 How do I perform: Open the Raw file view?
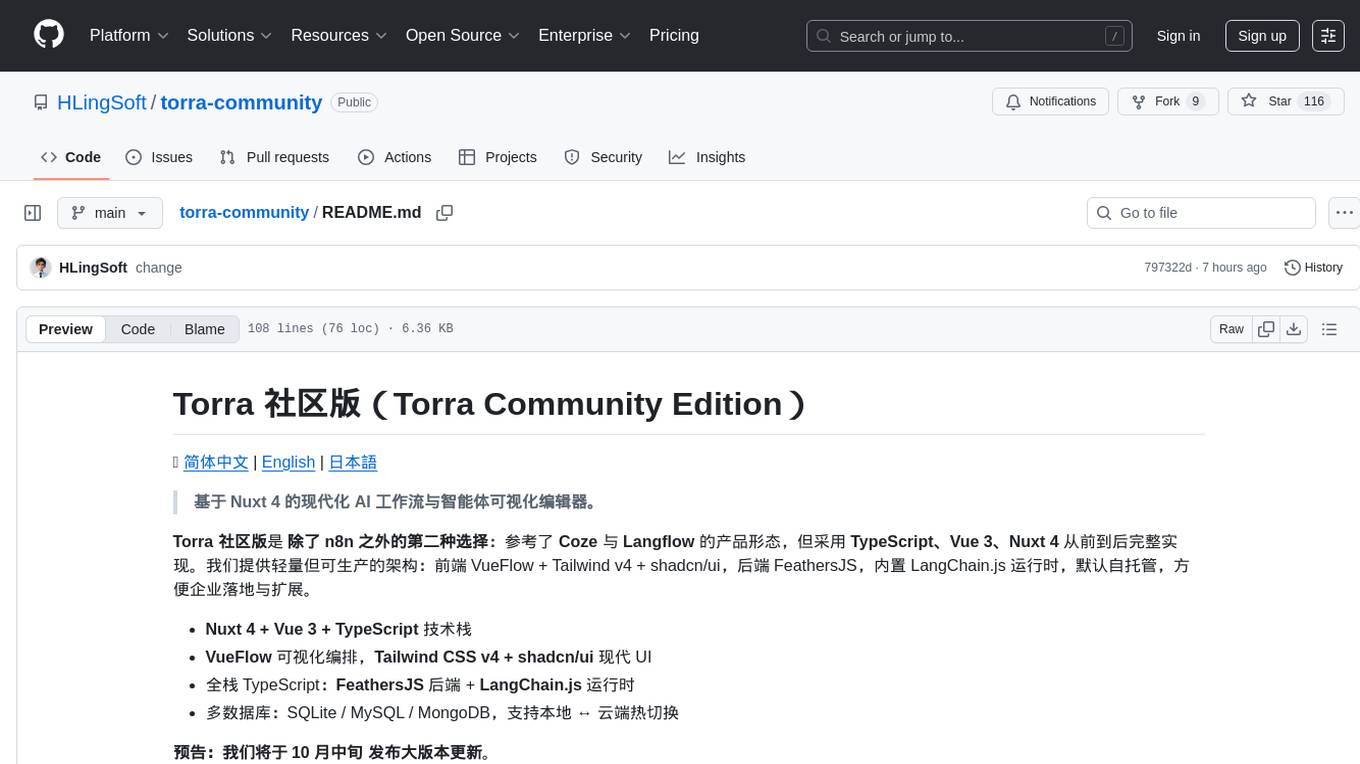(1231, 329)
